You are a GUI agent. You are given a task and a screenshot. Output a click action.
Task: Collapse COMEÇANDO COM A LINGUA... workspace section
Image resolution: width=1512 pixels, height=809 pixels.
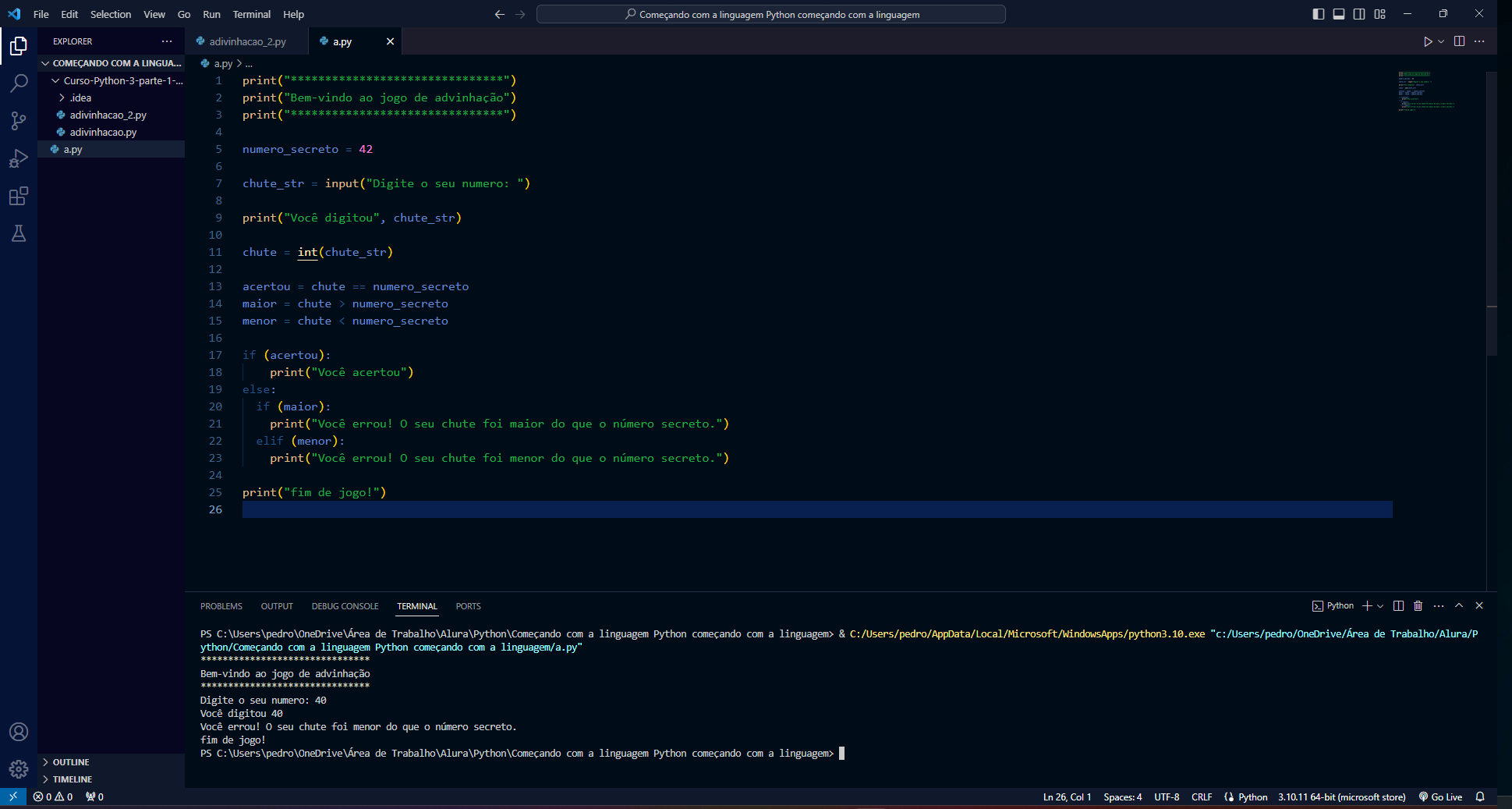click(x=112, y=63)
